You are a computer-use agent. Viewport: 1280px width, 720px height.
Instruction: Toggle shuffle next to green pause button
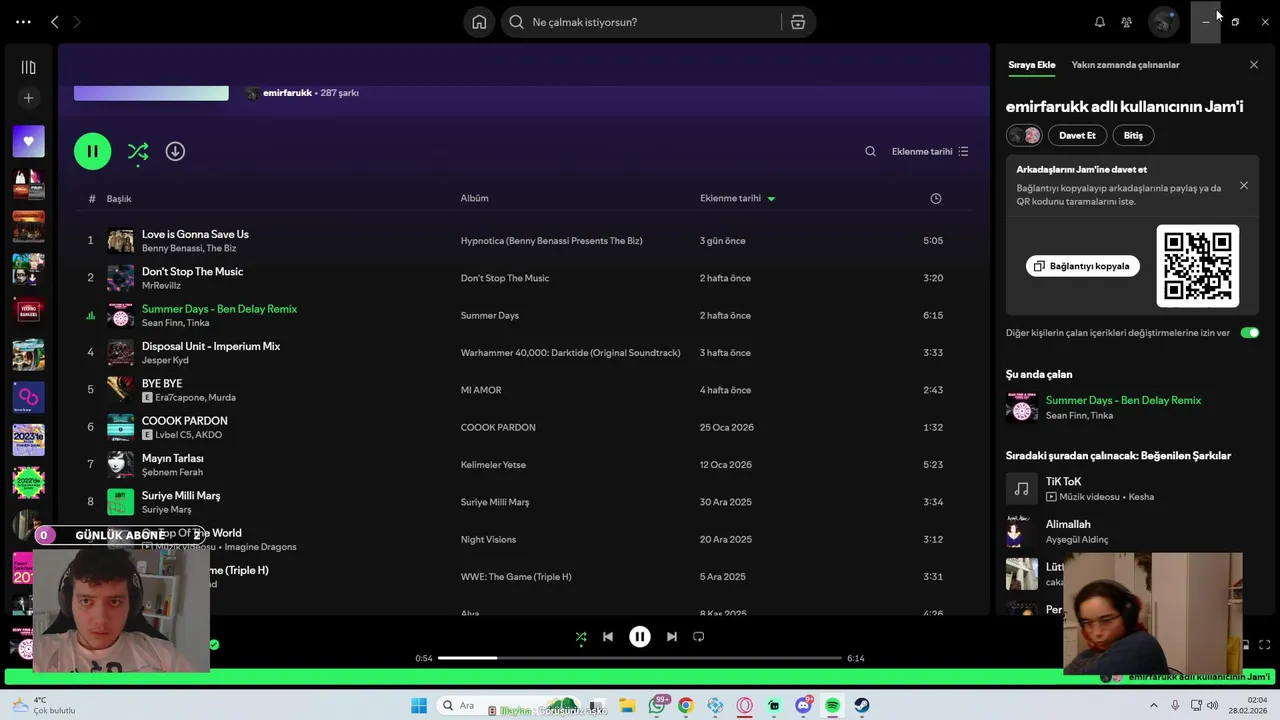pyautogui.click(x=138, y=151)
